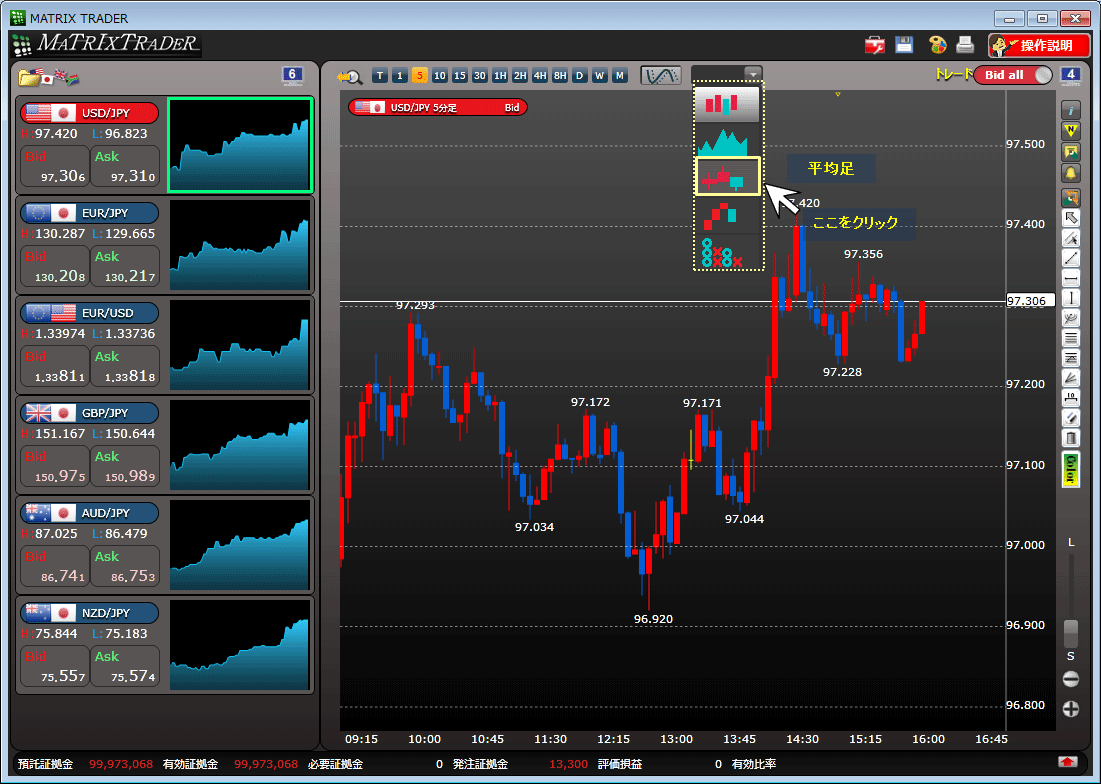Select the eraser tool in chart sidebar
Image resolution: width=1101 pixels, height=784 pixels.
pos(1071,418)
